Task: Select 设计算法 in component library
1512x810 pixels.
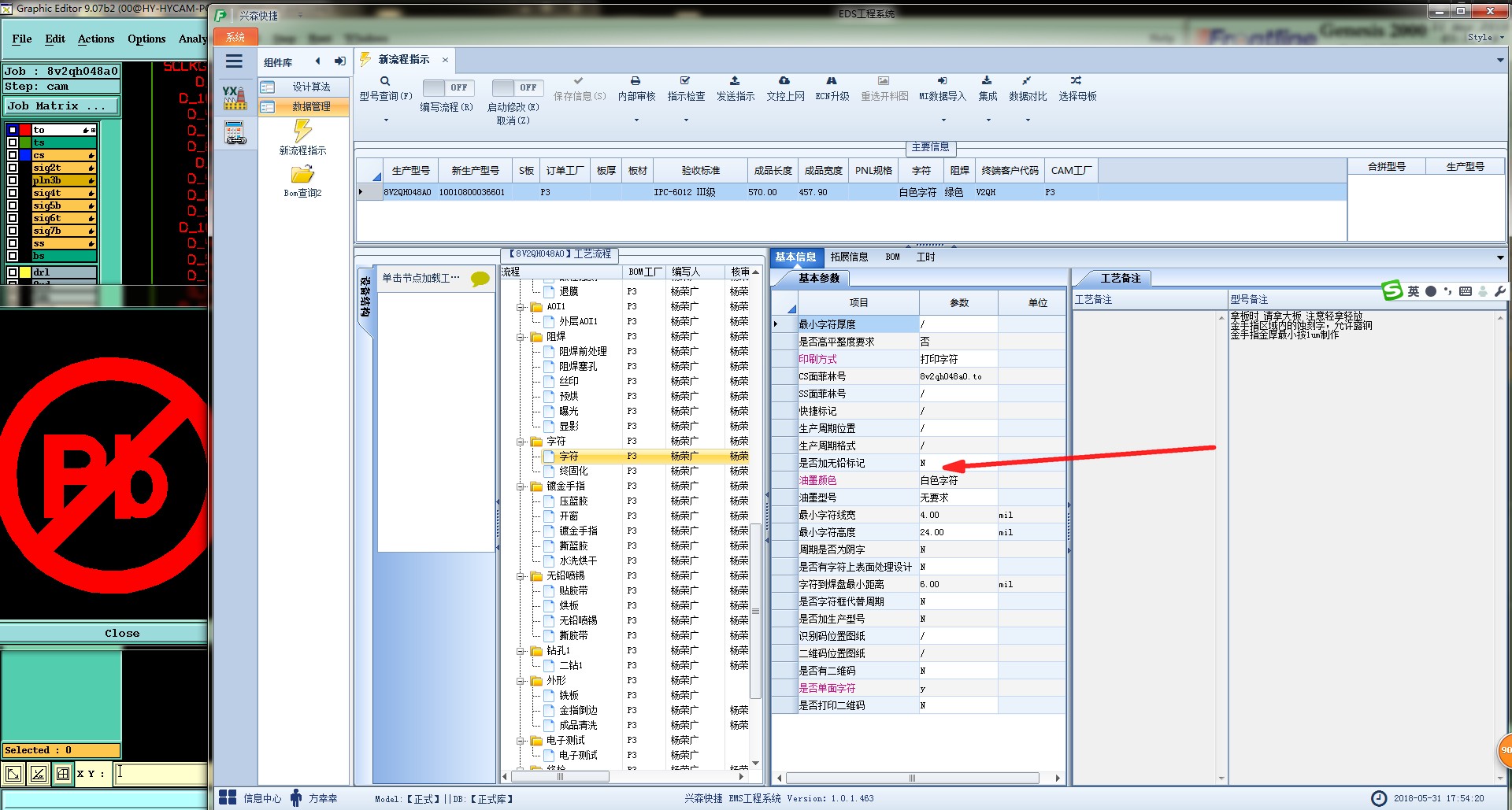Action: click(x=304, y=87)
